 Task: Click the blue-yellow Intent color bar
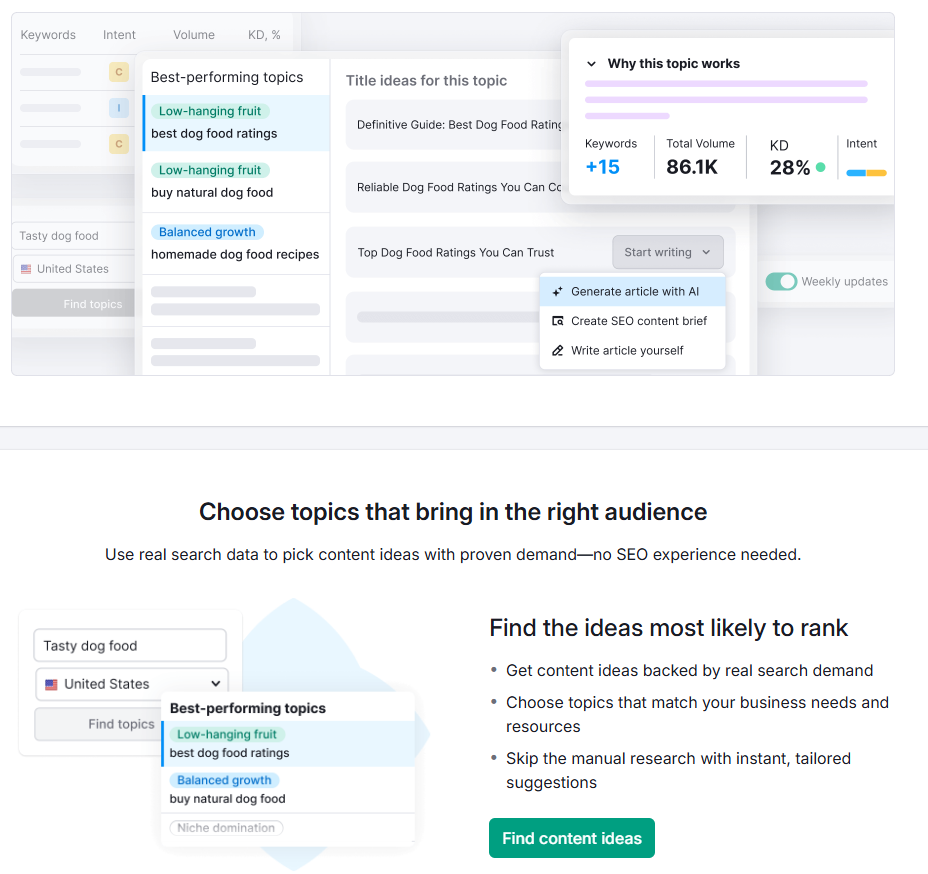(866, 173)
